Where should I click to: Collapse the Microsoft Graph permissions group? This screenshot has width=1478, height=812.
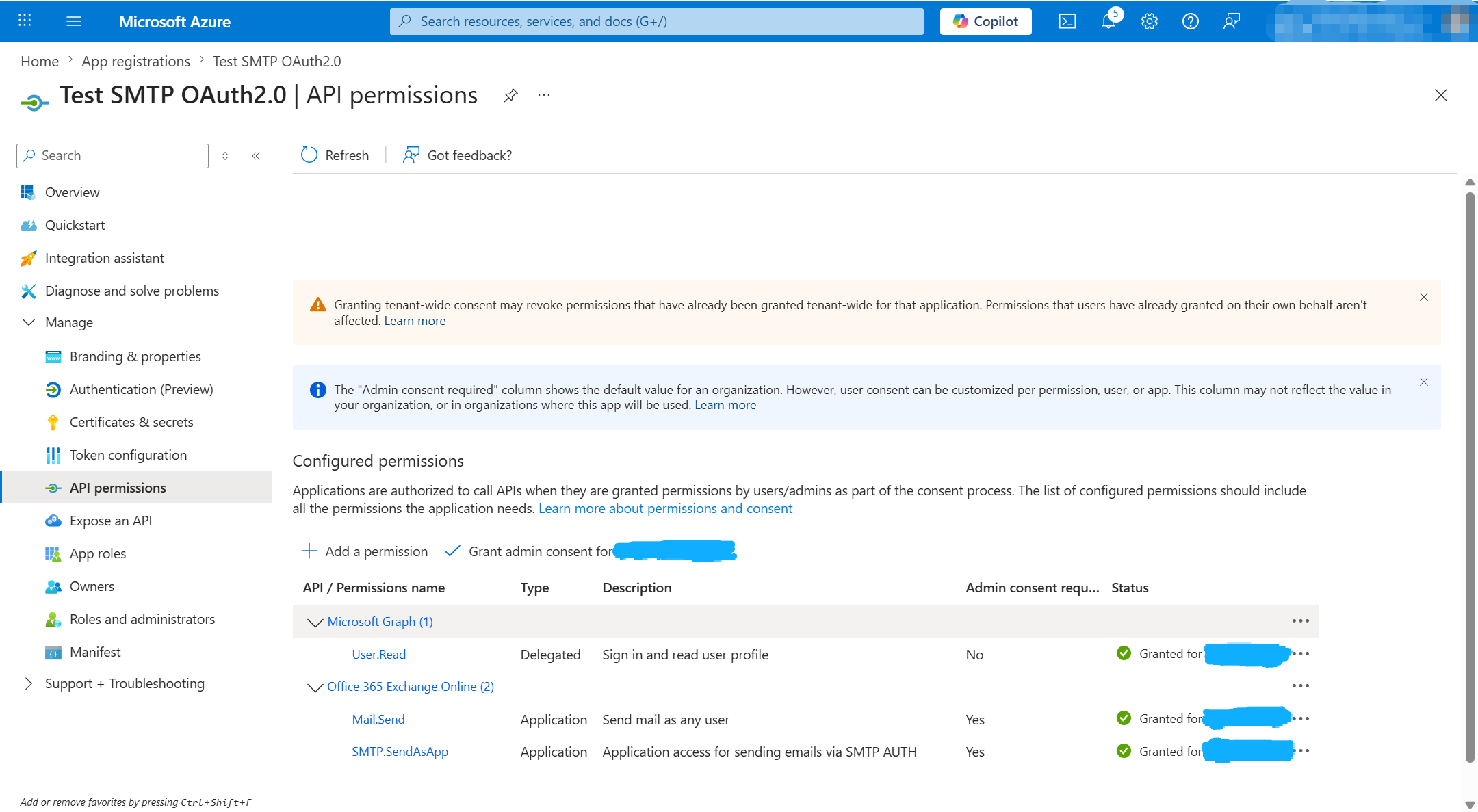[x=315, y=622]
